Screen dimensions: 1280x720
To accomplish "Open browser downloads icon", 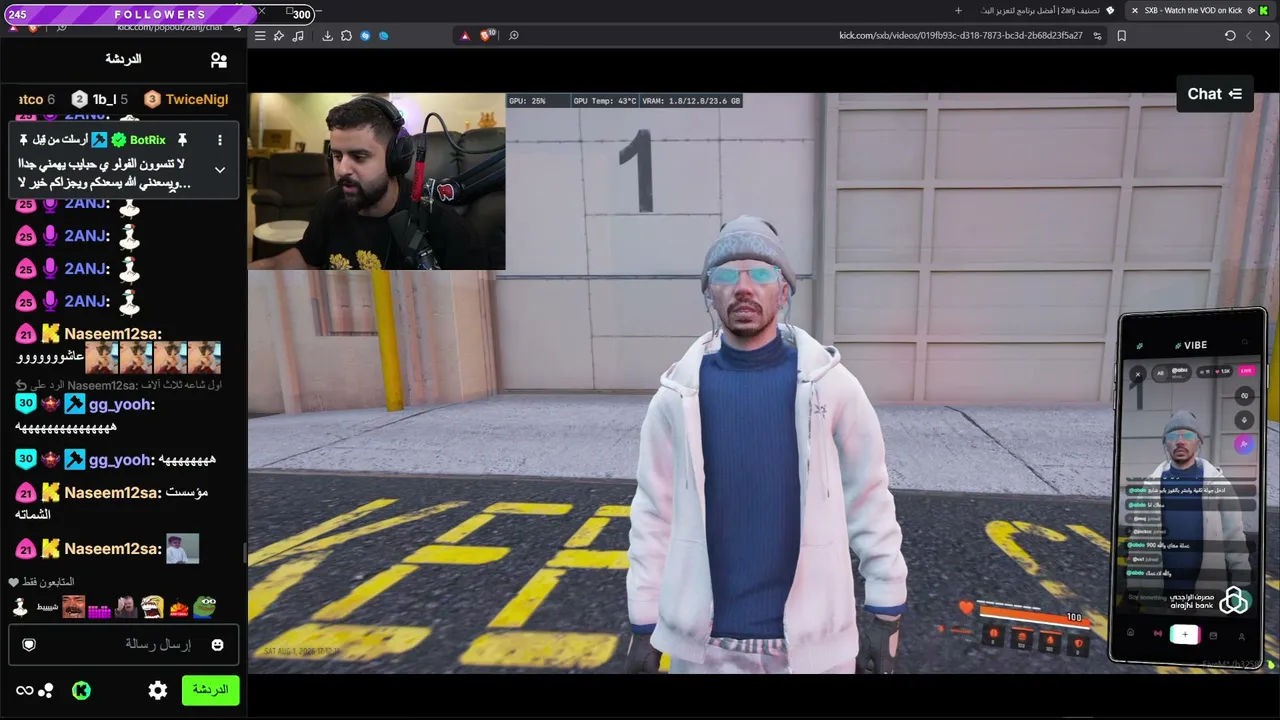I will 327,36.
